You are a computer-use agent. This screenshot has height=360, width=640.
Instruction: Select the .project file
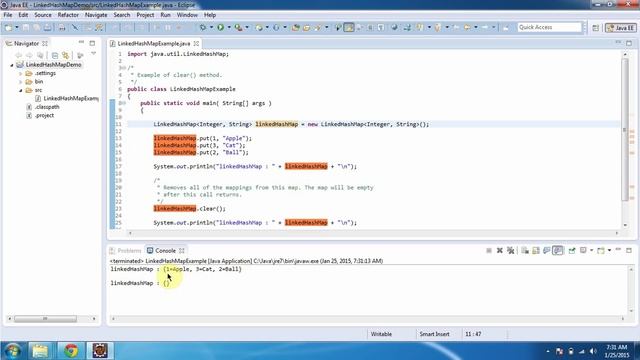(40, 116)
